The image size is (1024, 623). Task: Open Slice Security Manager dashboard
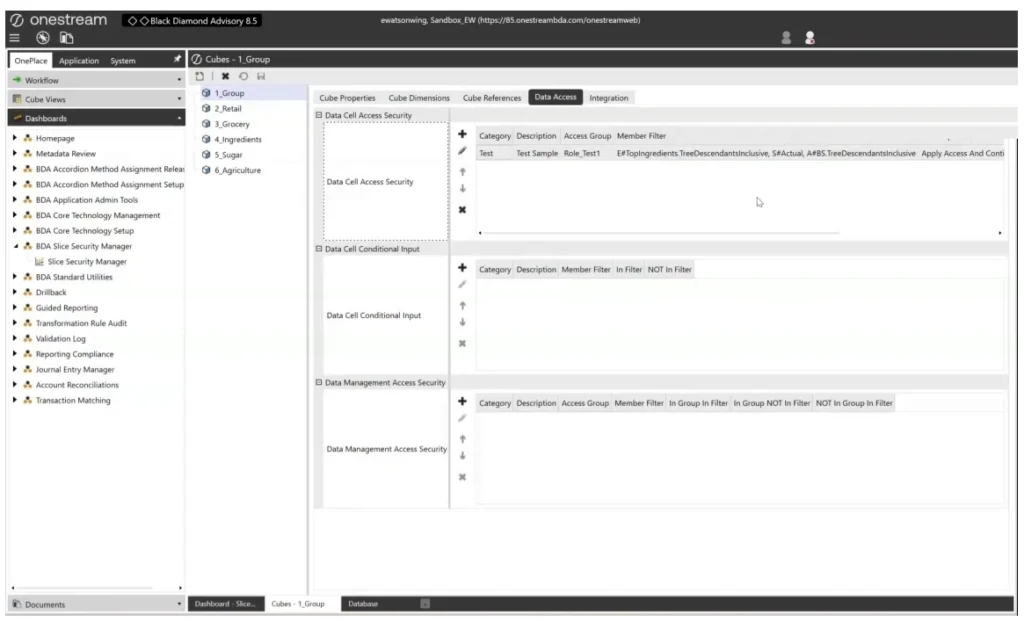coord(87,262)
